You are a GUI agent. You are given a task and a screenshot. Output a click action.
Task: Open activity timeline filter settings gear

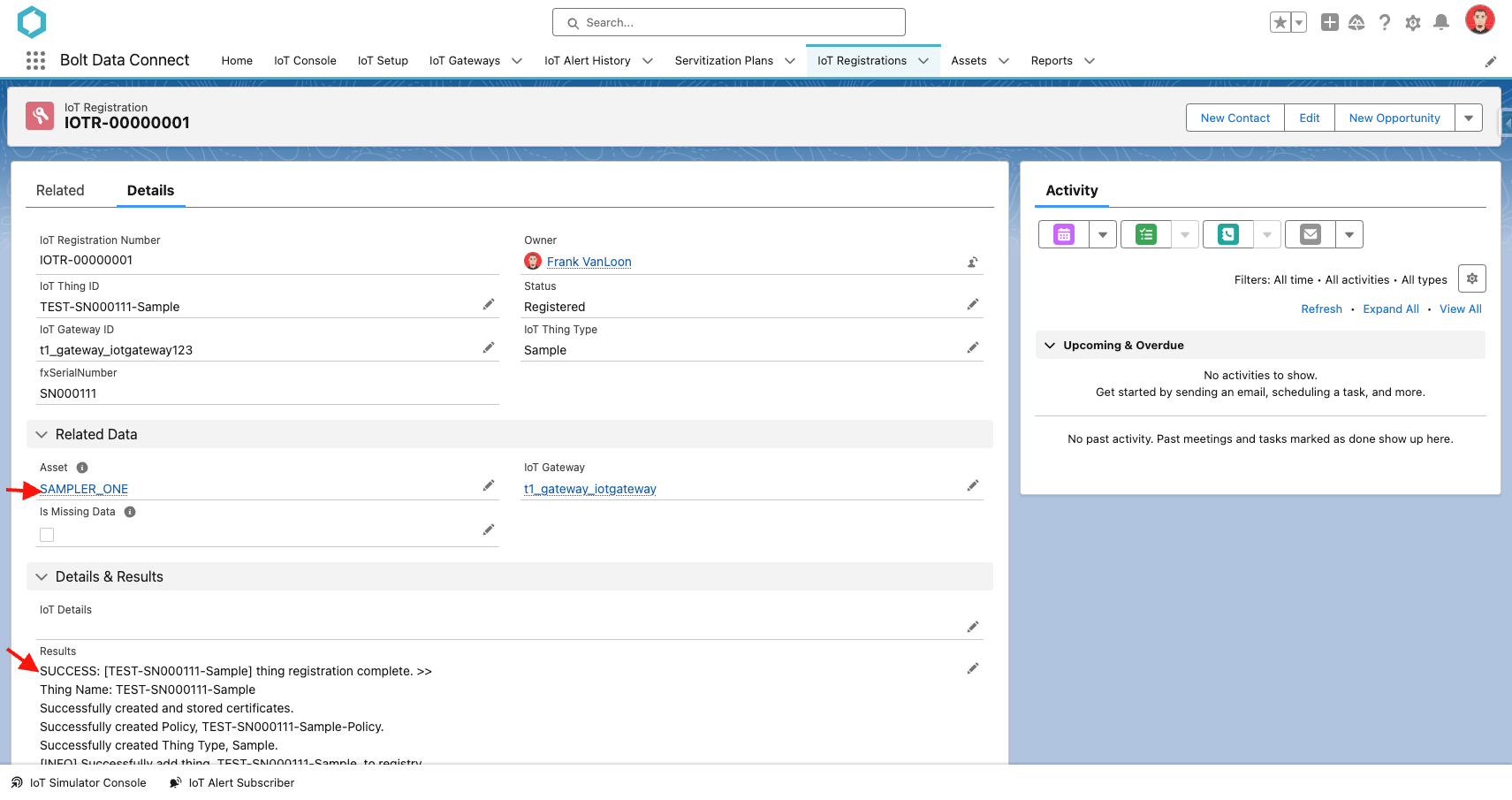pos(1471,278)
